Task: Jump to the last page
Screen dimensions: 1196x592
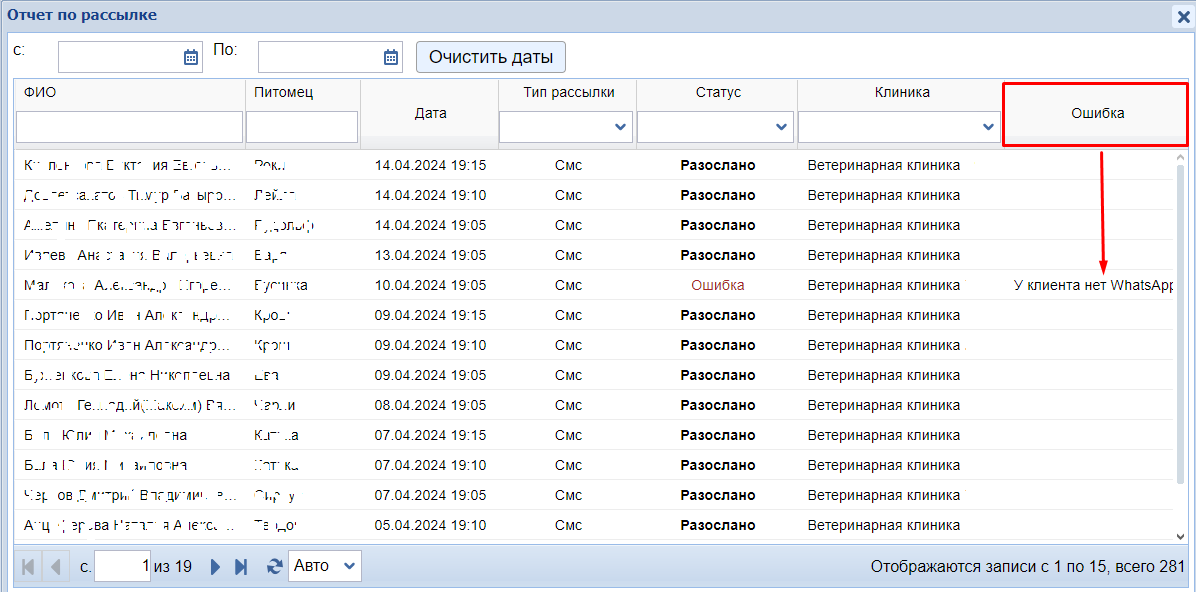Action: click(241, 567)
